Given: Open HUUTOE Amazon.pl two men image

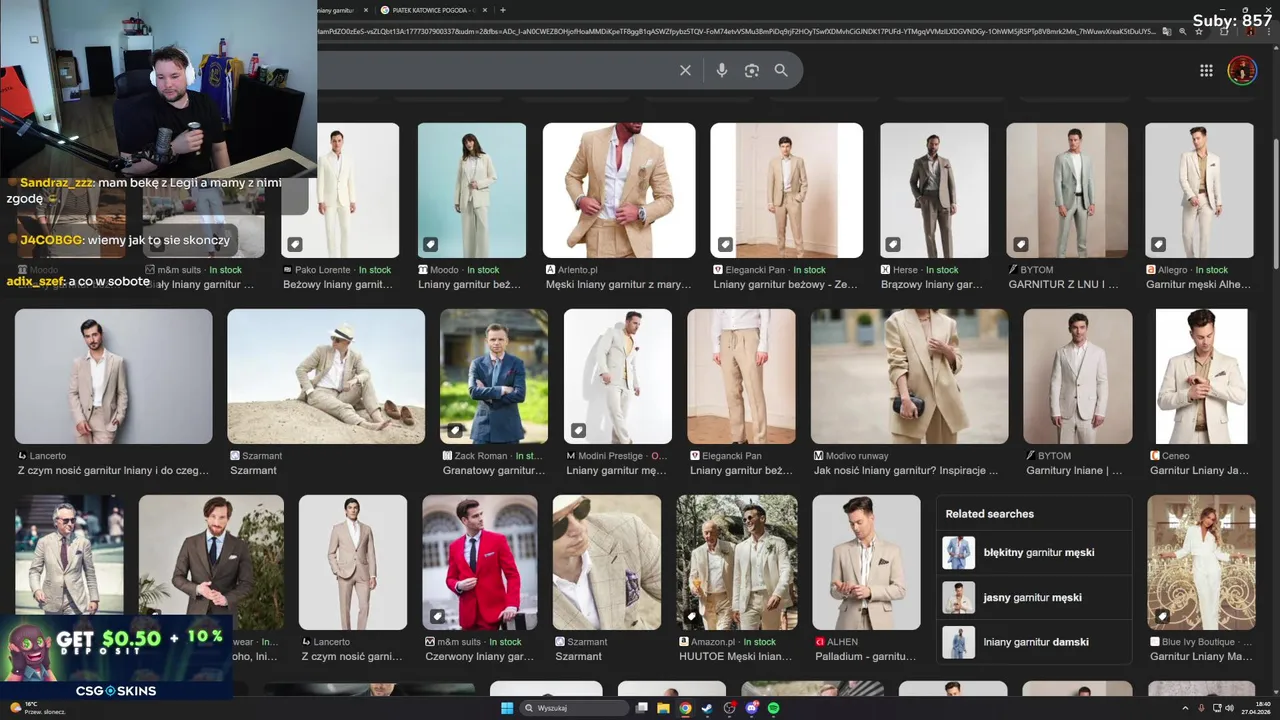Looking at the screenshot, I should coord(737,562).
